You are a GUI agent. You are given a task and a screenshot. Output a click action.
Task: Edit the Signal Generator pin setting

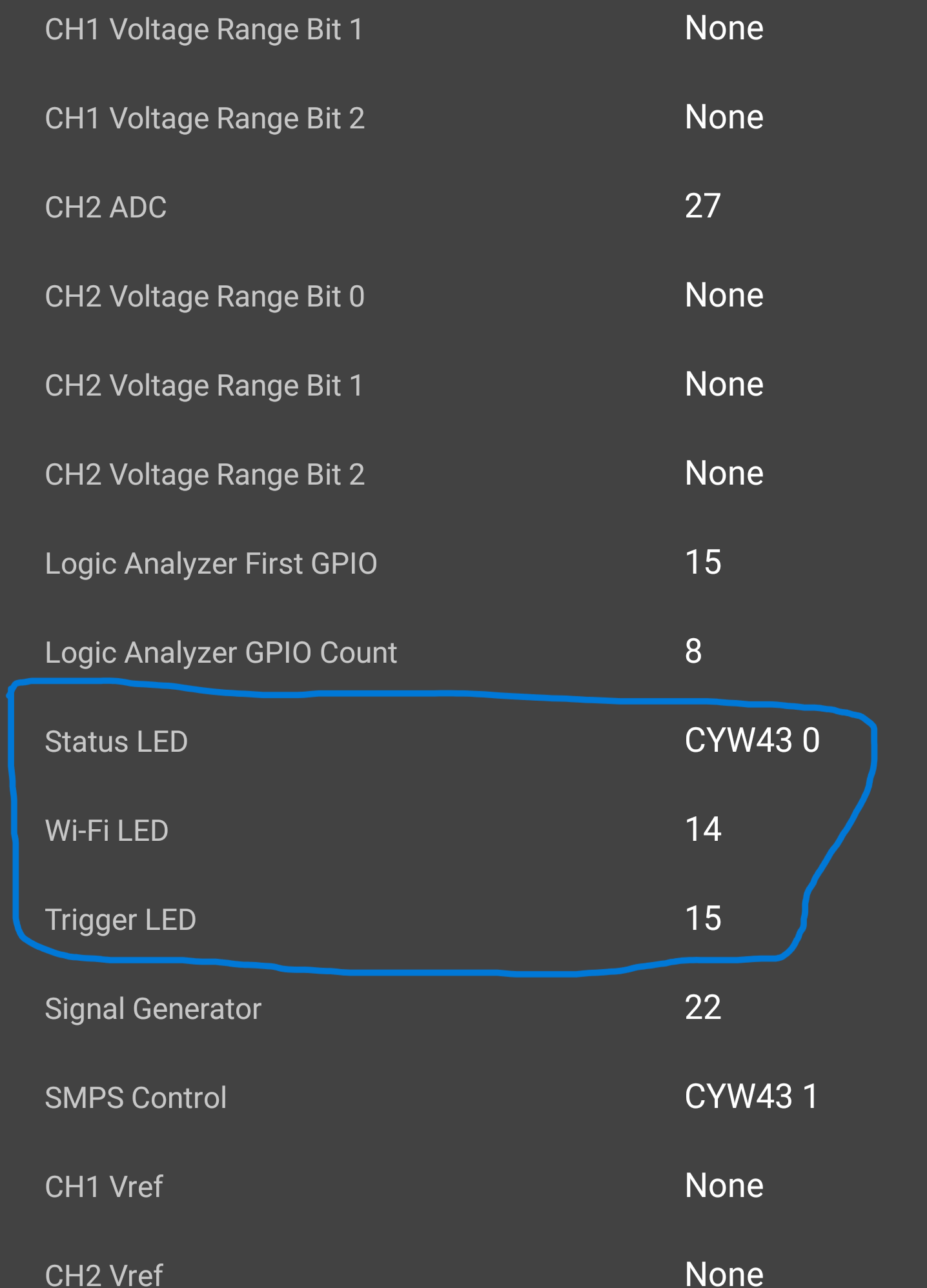click(x=463, y=1009)
